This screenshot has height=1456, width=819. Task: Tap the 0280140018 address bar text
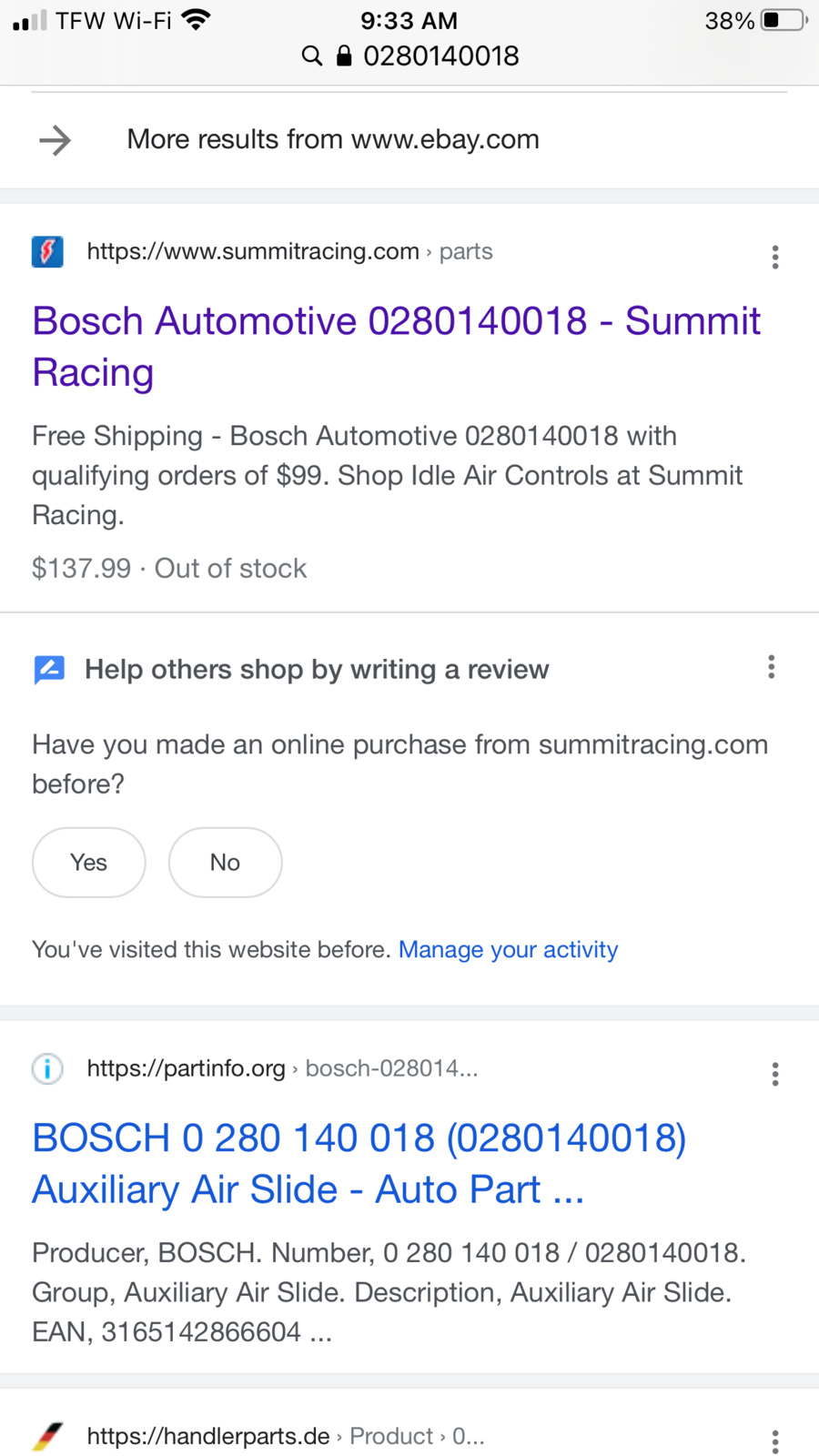coord(441,56)
